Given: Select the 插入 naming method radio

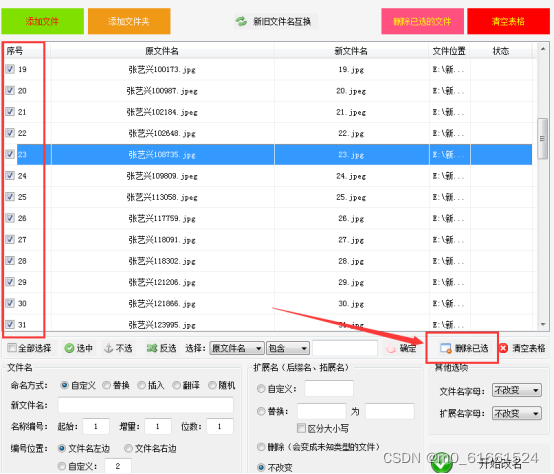Looking at the screenshot, I should [x=141, y=385].
